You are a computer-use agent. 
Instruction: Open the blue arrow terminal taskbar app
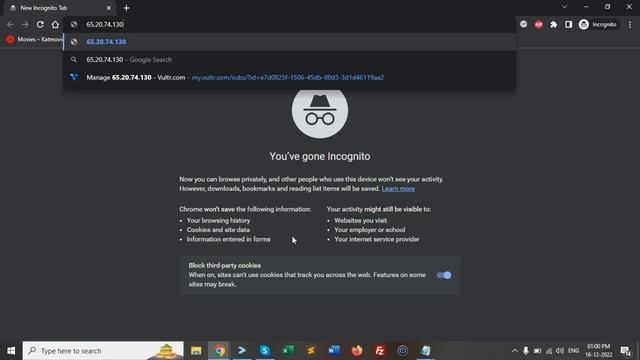tap(242, 351)
